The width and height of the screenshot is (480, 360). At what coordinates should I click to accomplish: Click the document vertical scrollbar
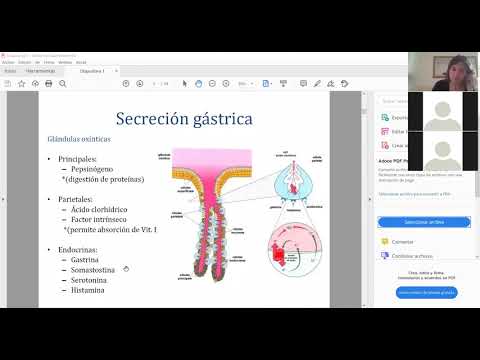364,199
